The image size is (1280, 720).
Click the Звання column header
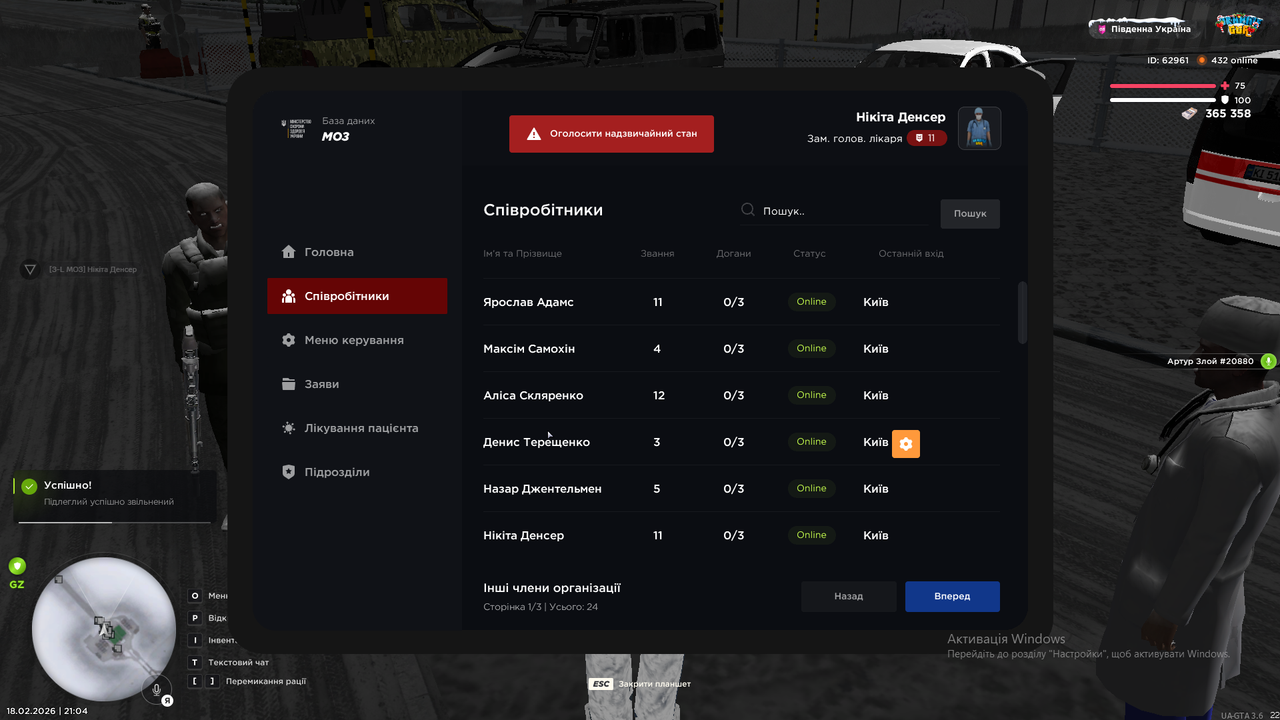657,254
